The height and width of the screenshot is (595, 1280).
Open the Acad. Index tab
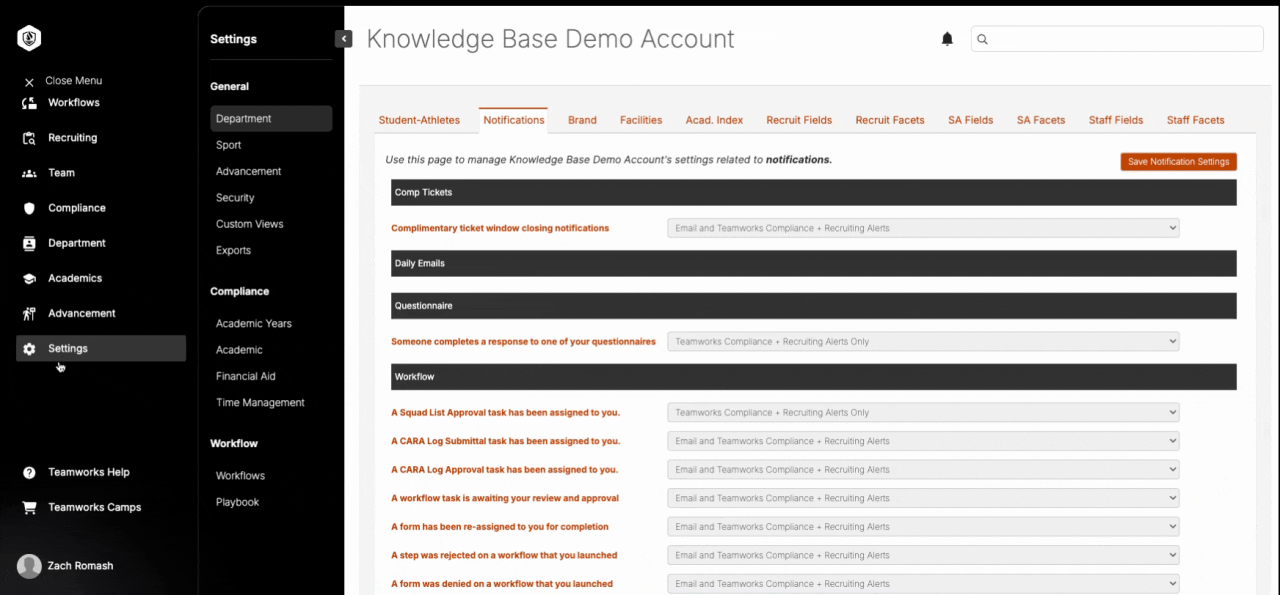[x=714, y=120]
